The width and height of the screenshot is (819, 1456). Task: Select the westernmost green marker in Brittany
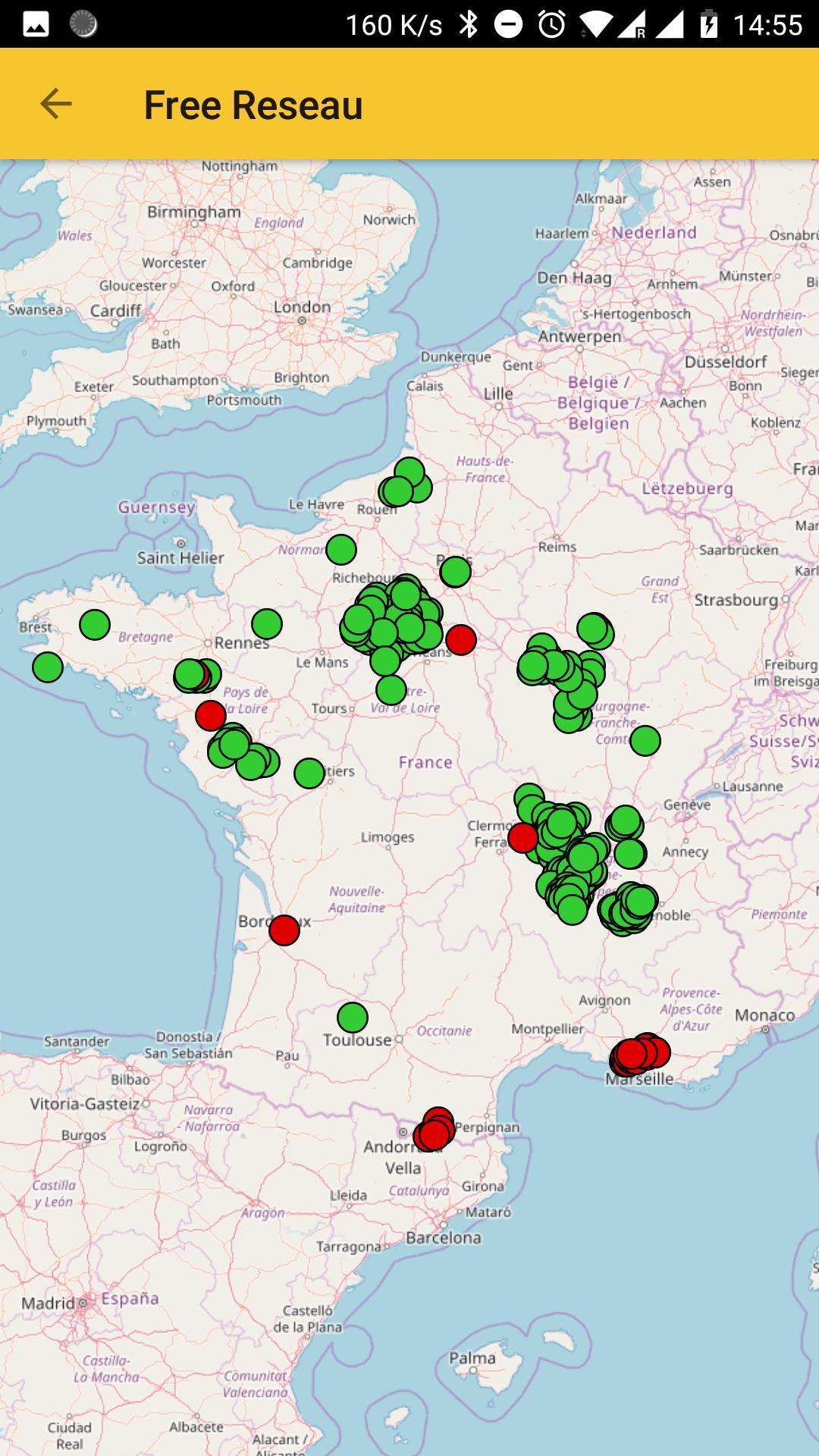point(48,667)
